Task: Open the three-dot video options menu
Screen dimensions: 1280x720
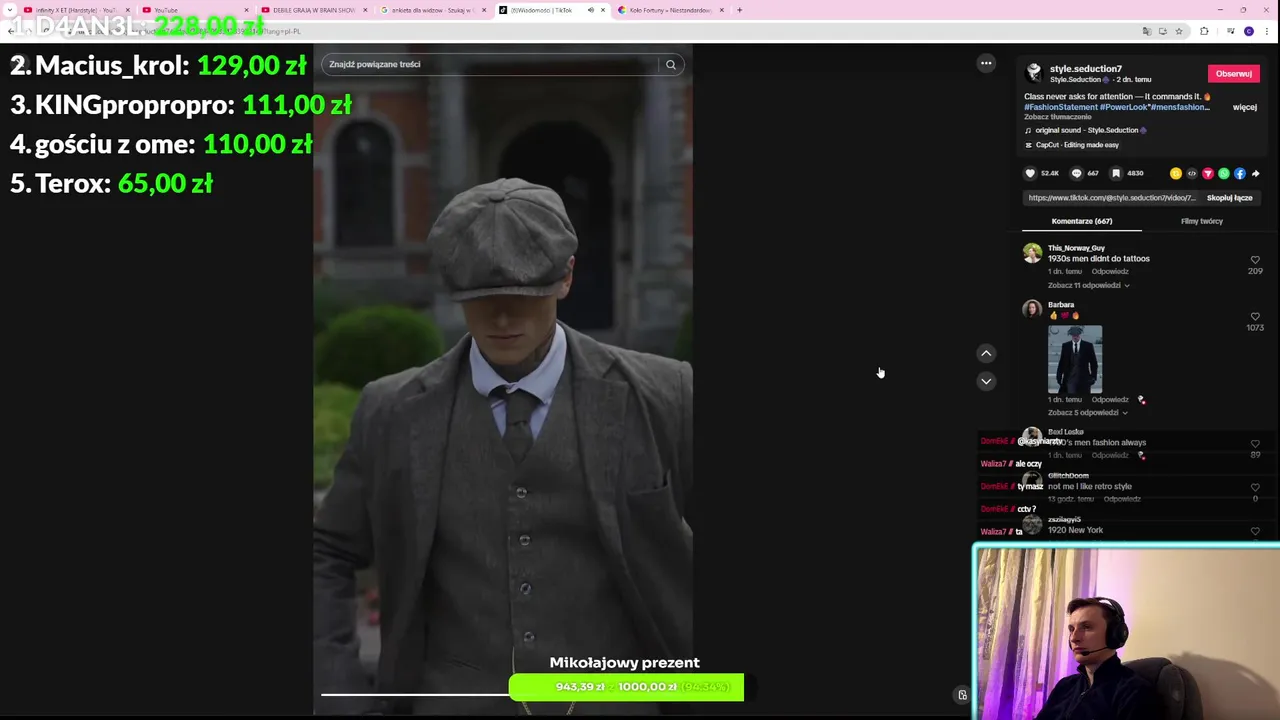Action: click(x=986, y=63)
